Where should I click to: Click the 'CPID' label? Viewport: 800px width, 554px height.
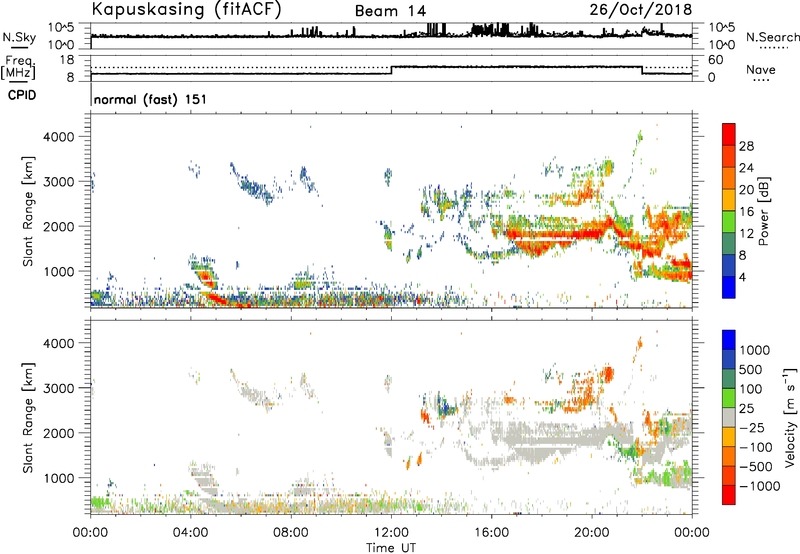pos(22,95)
